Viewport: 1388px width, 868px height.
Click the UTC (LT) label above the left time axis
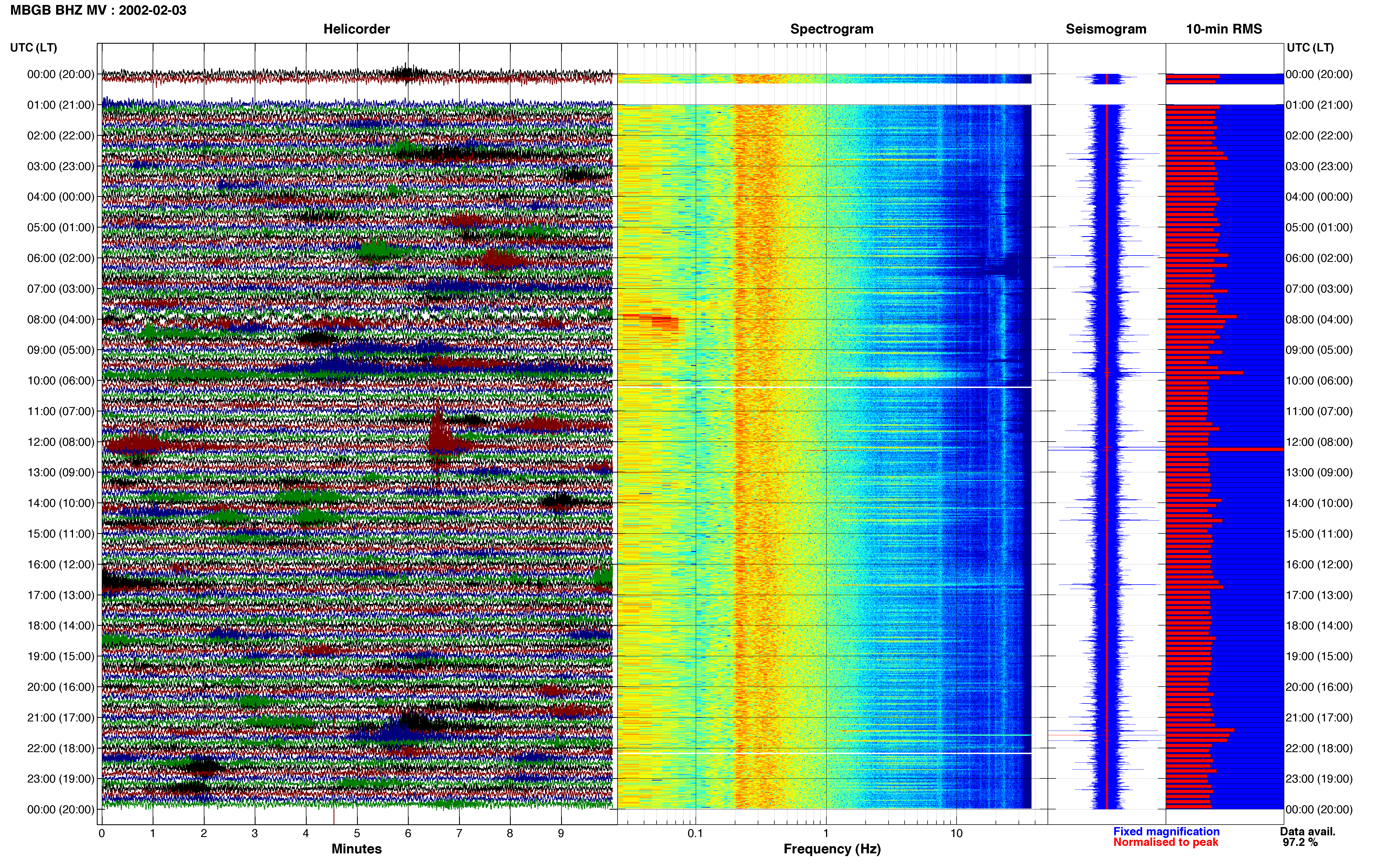point(34,48)
